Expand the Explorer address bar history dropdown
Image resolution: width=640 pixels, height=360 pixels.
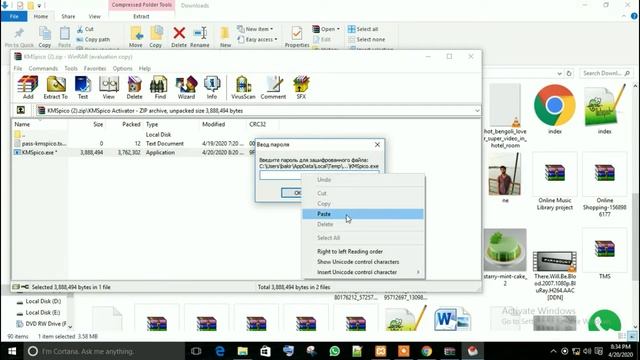click(559, 73)
